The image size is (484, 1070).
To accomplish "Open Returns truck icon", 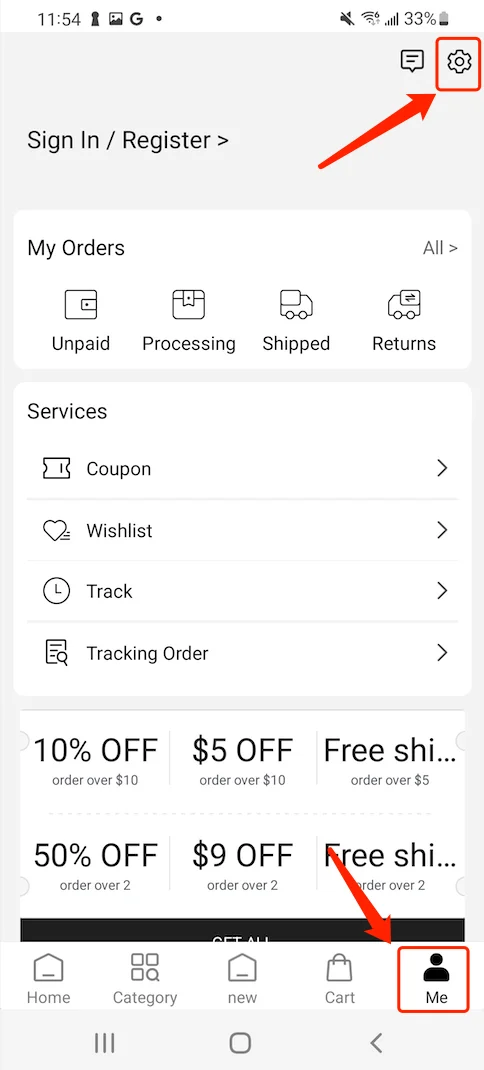I will click(x=404, y=304).
